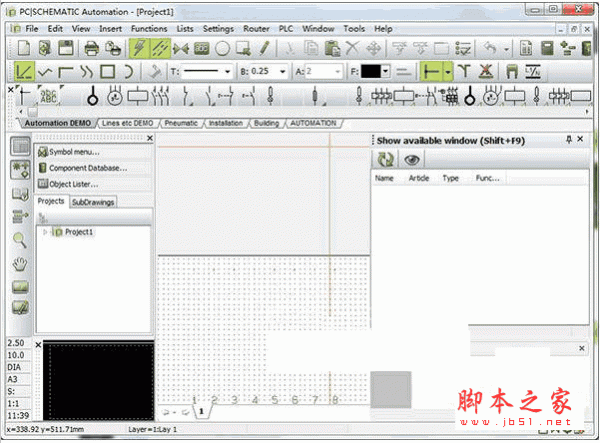Click the symbol bar horizontal scrollbar
The height and width of the screenshot is (443, 600).
302,112
